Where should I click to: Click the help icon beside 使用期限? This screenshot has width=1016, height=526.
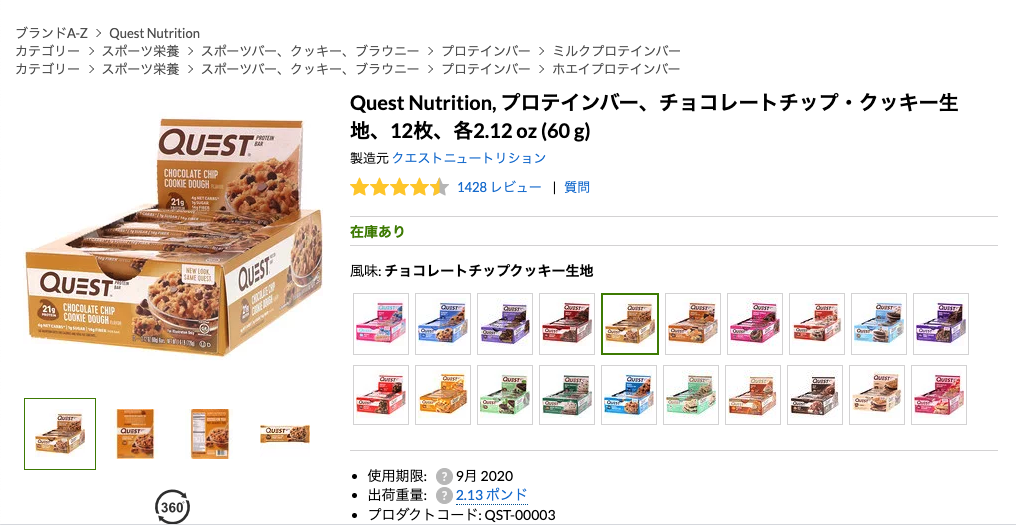(x=444, y=476)
